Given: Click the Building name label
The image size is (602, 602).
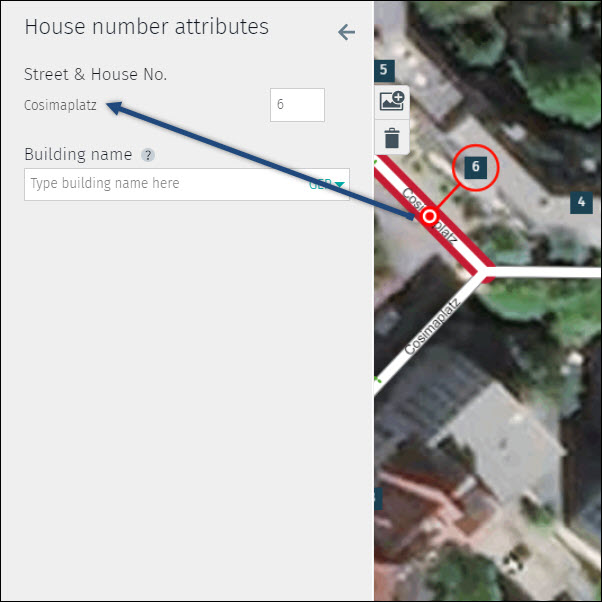Looking at the screenshot, I should (x=78, y=154).
